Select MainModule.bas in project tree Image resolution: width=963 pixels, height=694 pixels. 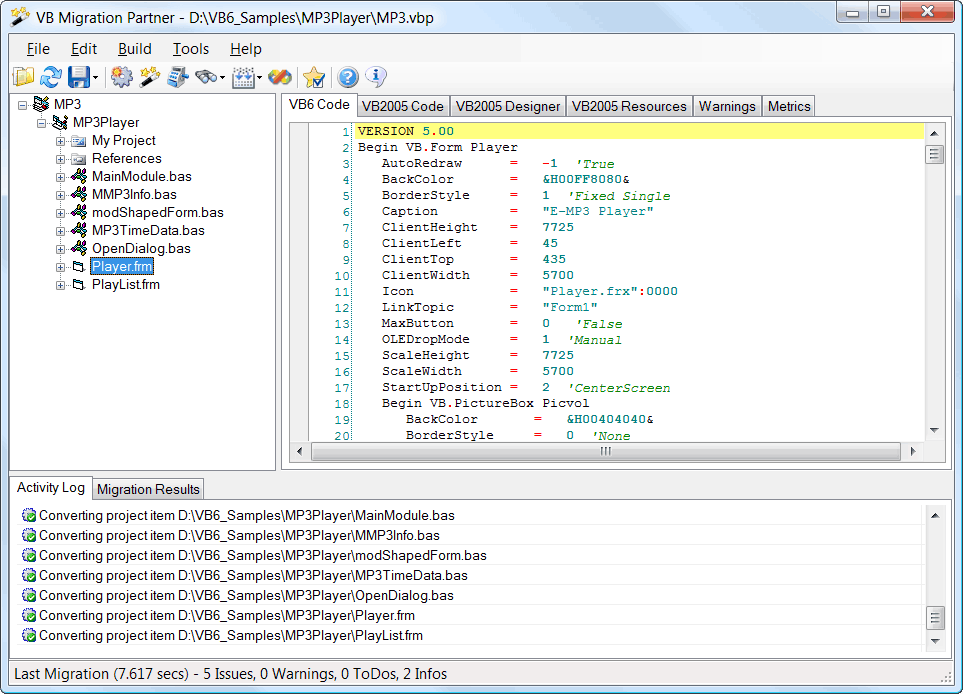coord(141,176)
